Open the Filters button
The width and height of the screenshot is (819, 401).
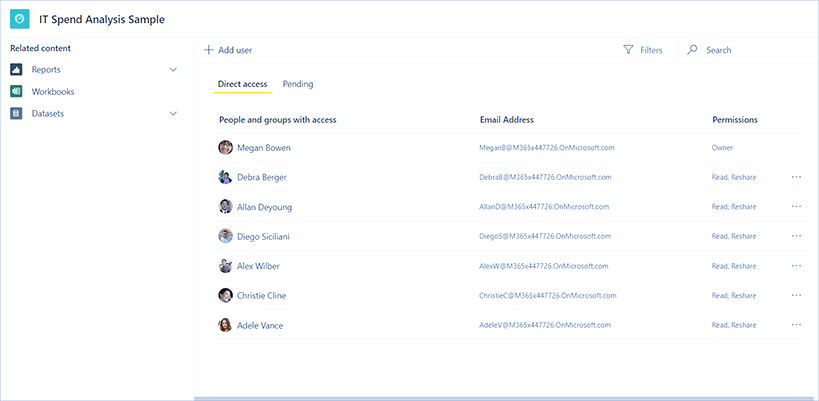point(643,50)
